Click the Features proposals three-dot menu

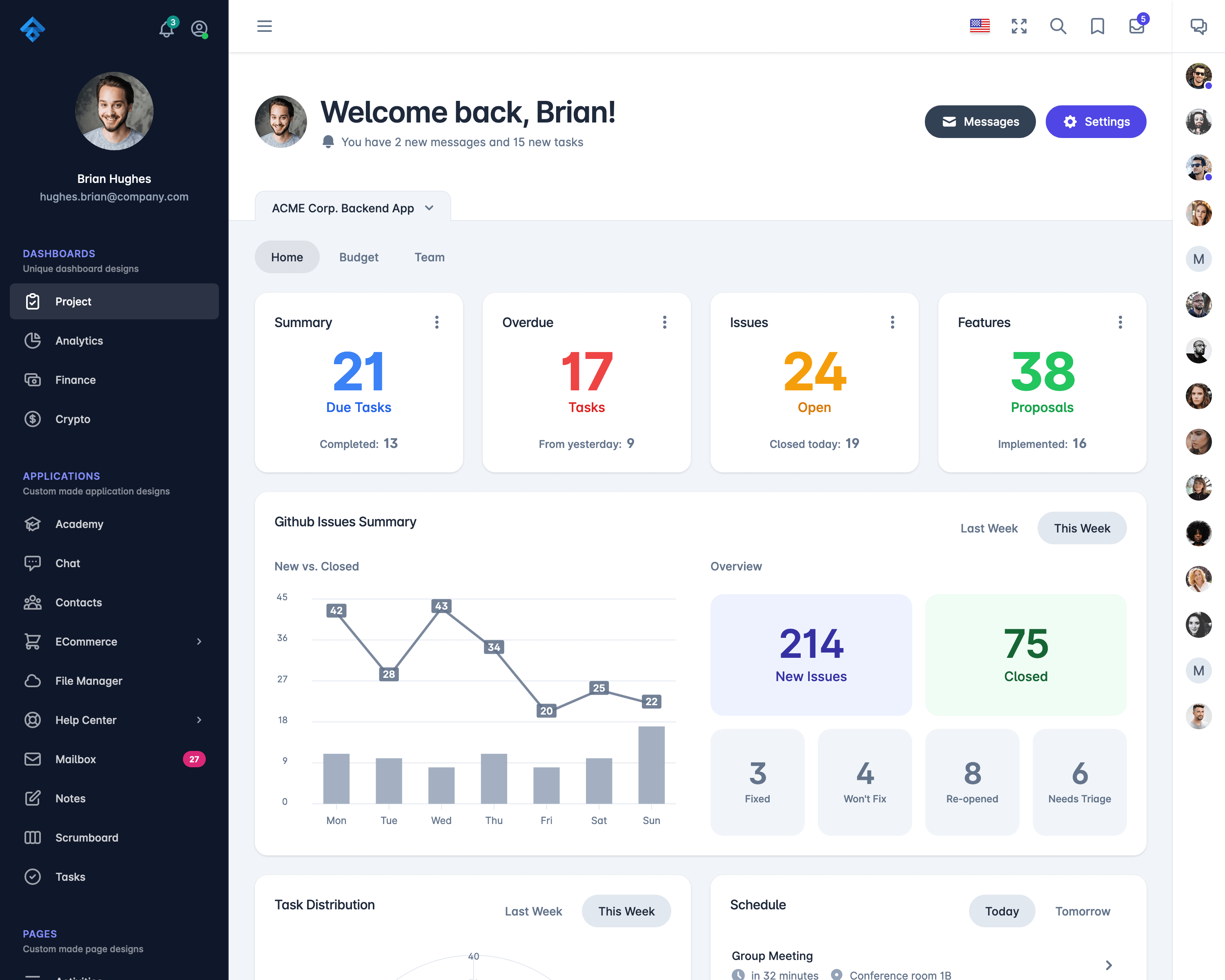[x=1120, y=322]
